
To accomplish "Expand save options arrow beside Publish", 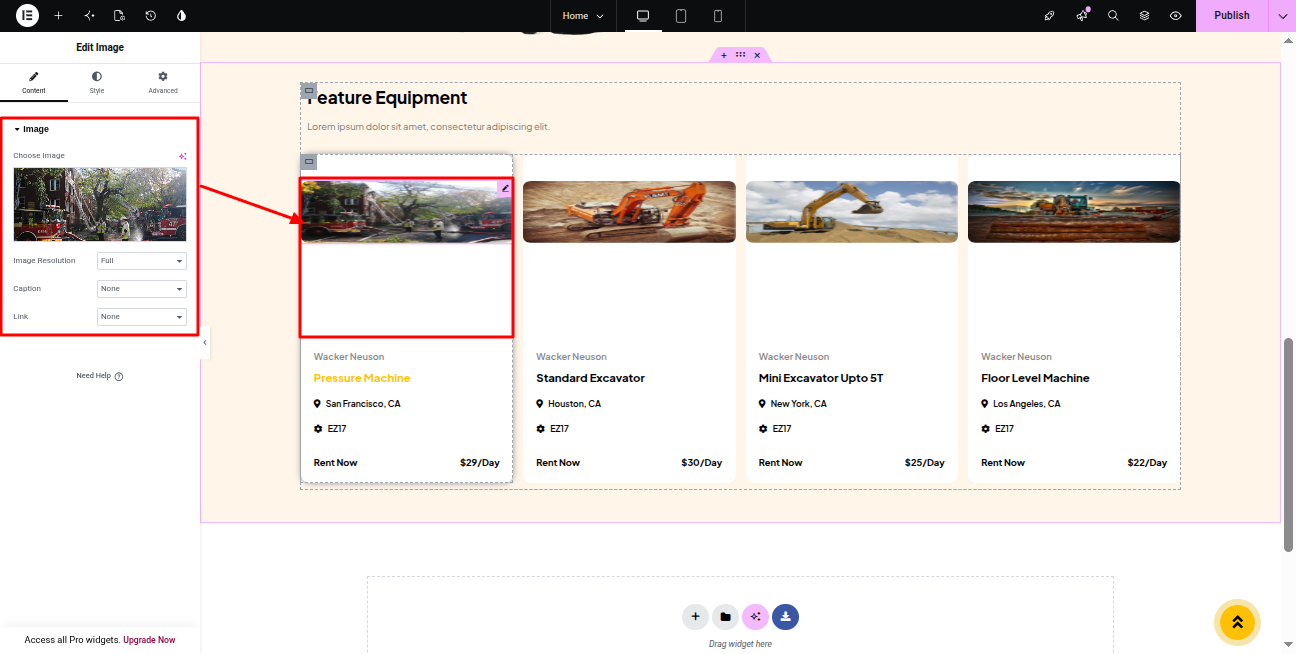I will click(1282, 16).
